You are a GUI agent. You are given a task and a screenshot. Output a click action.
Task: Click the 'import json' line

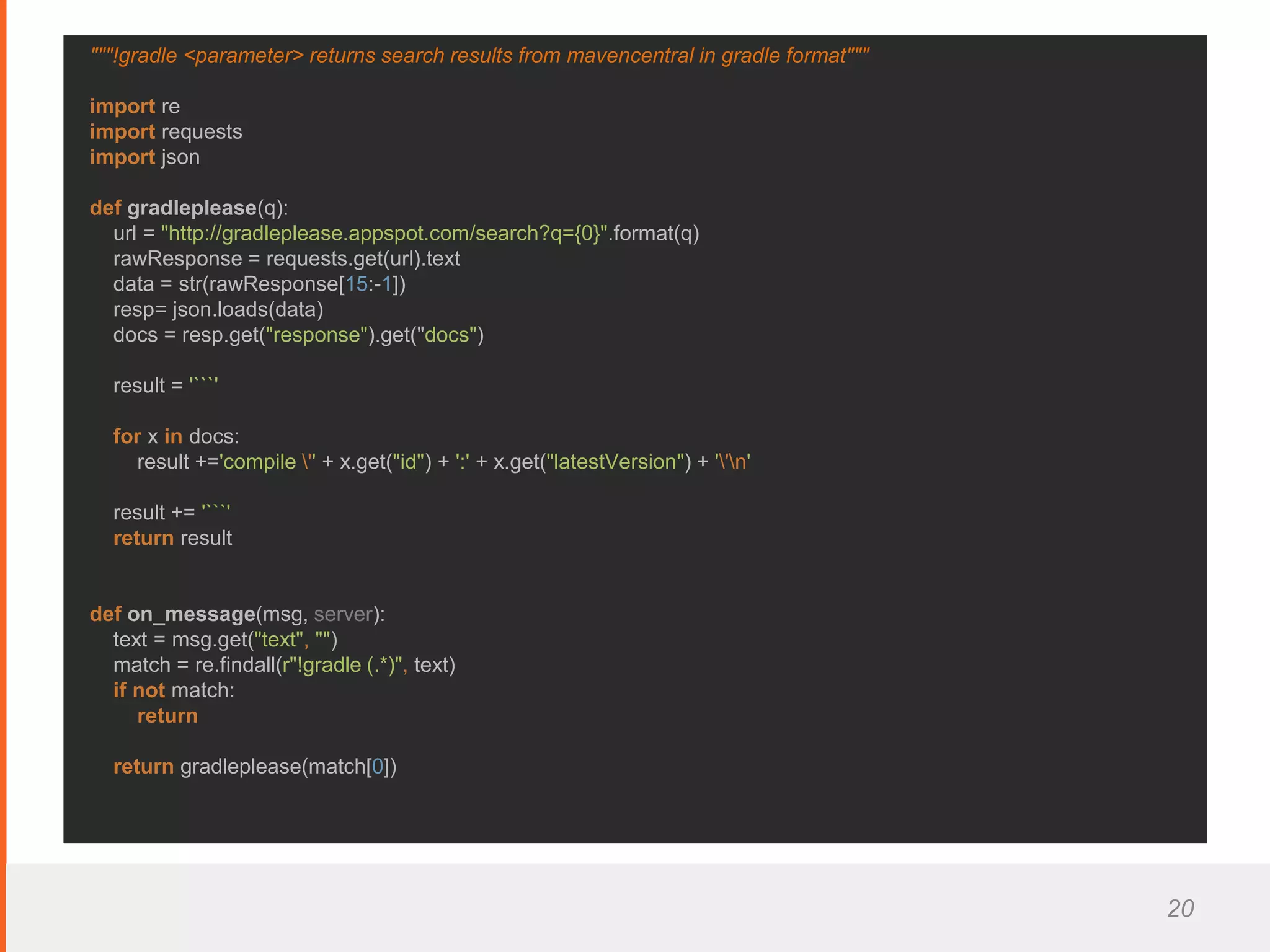point(144,157)
